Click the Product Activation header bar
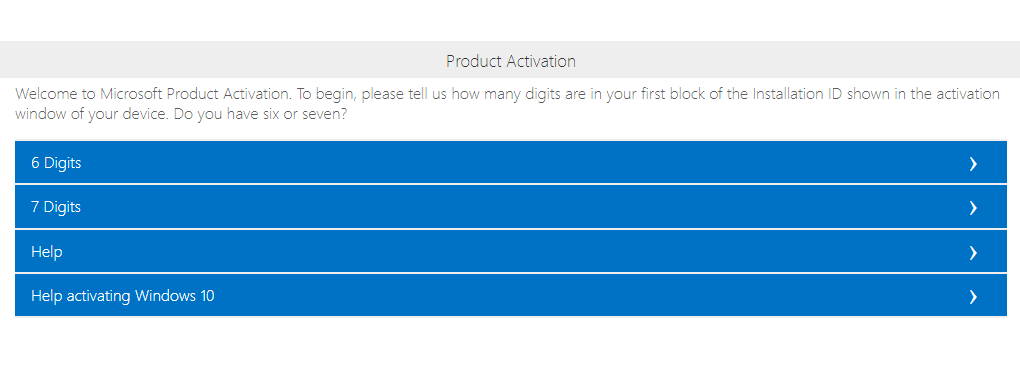Viewport: 1020px width, 370px height. tap(510, 60)
